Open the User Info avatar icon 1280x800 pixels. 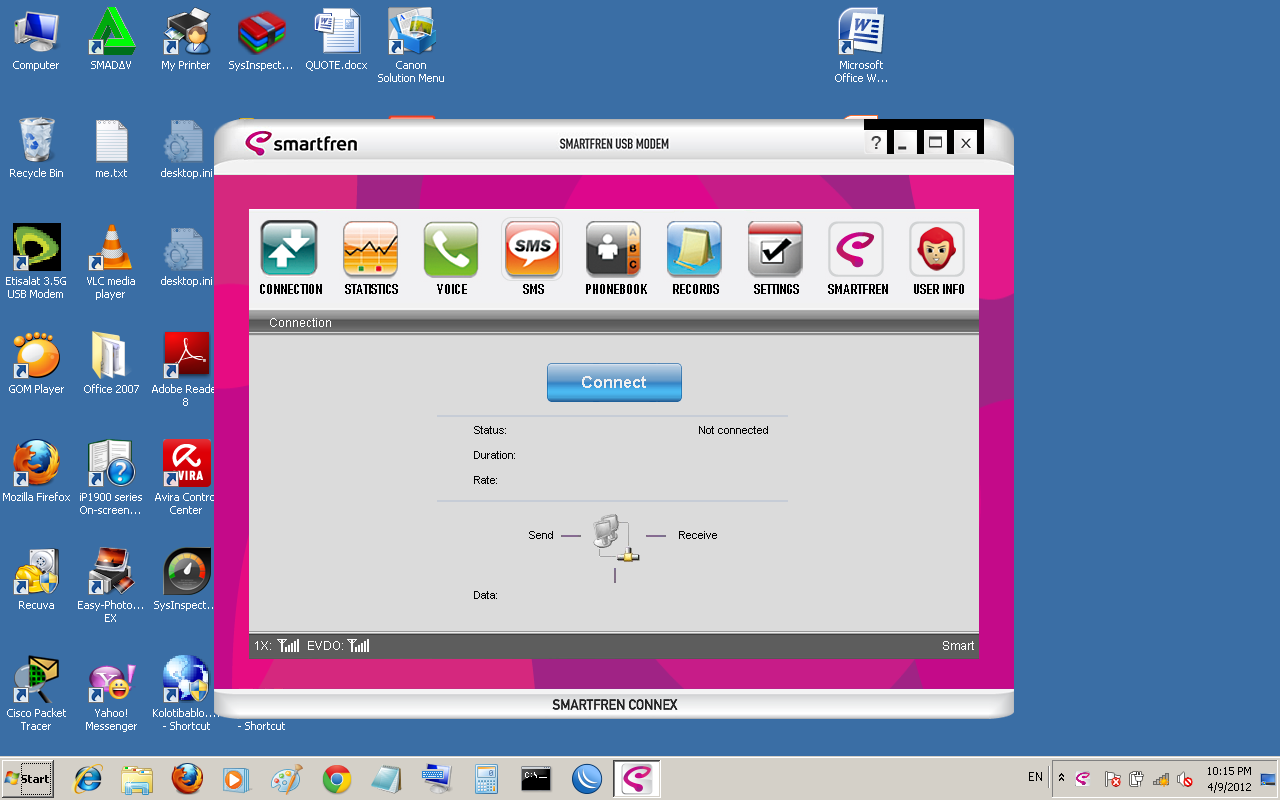tap(938, 249)
